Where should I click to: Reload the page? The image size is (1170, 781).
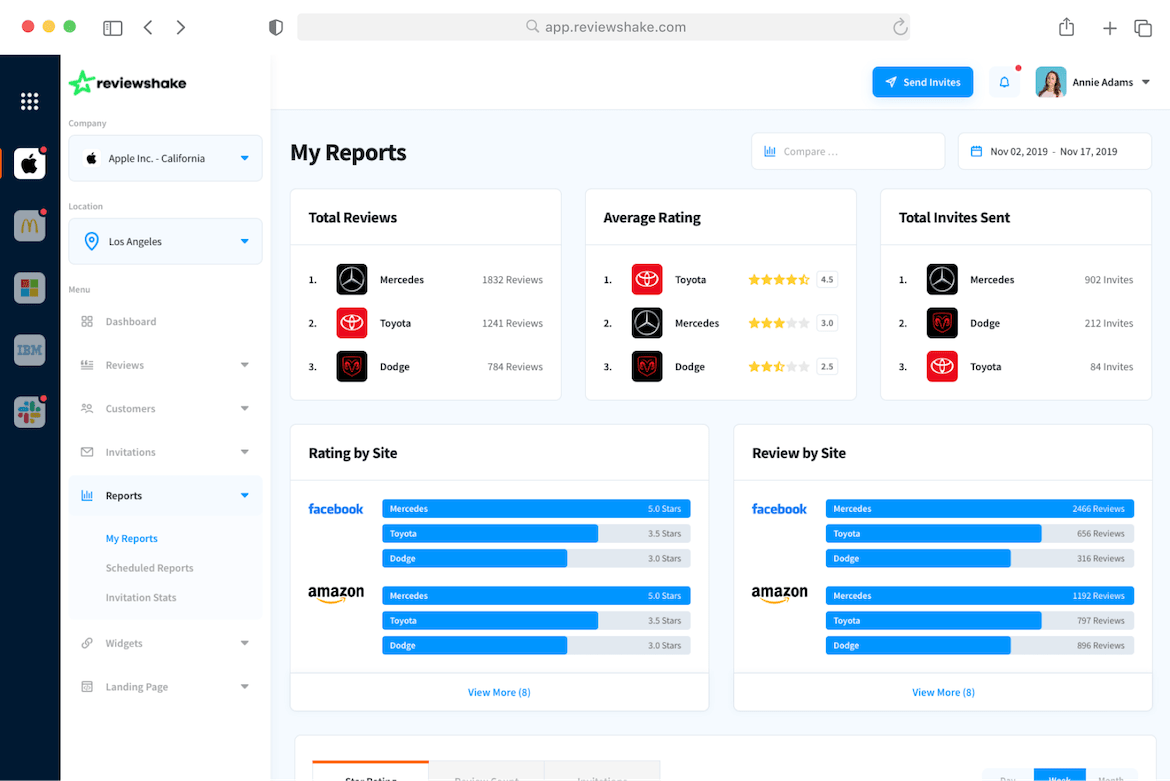900,27
